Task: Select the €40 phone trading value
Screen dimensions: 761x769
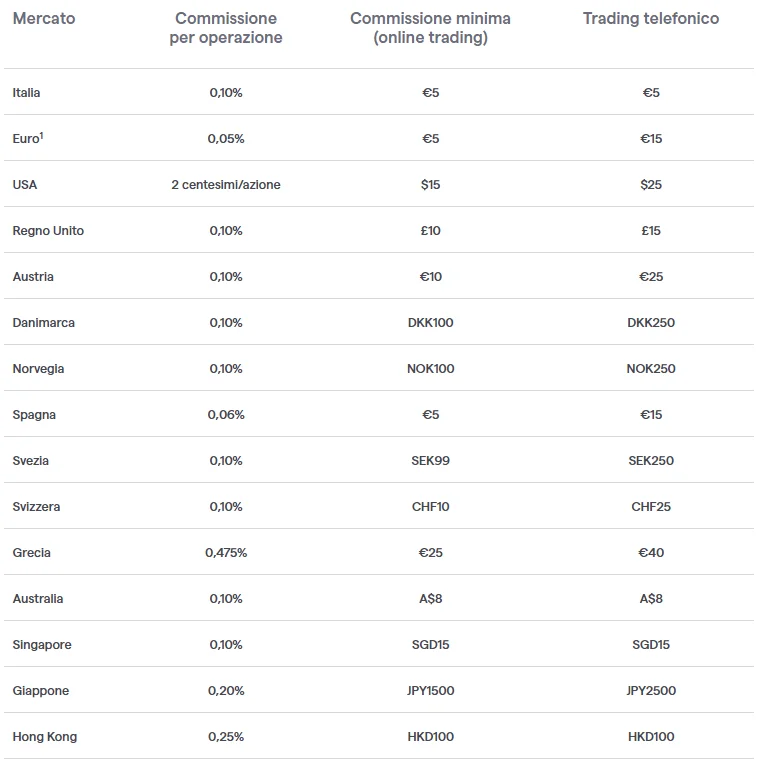Action: [651, 553]
